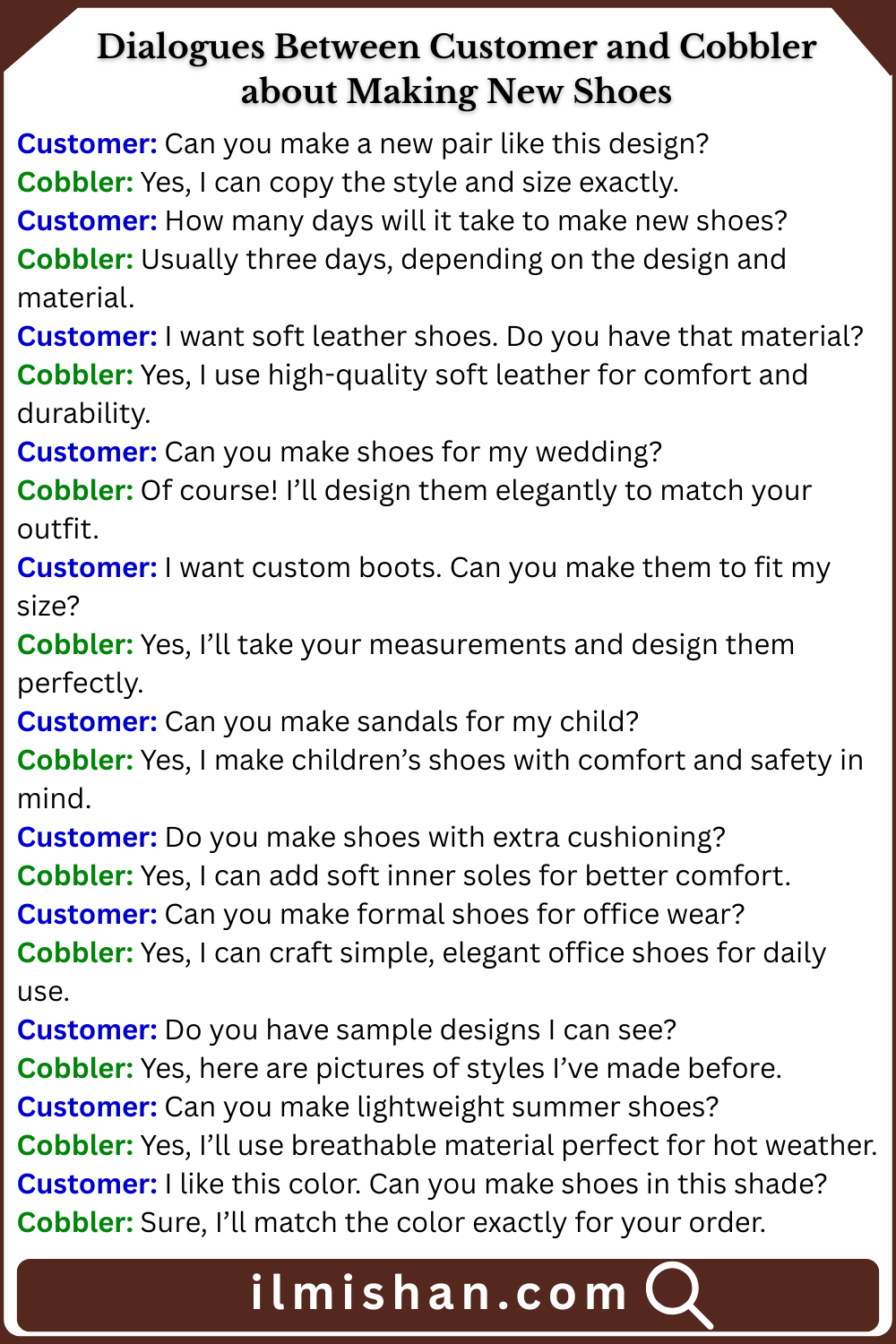The width and height of the screenshot is (896, 1344).
Task: Open the ilmishan.com website link
Action: click(438, 1294)
